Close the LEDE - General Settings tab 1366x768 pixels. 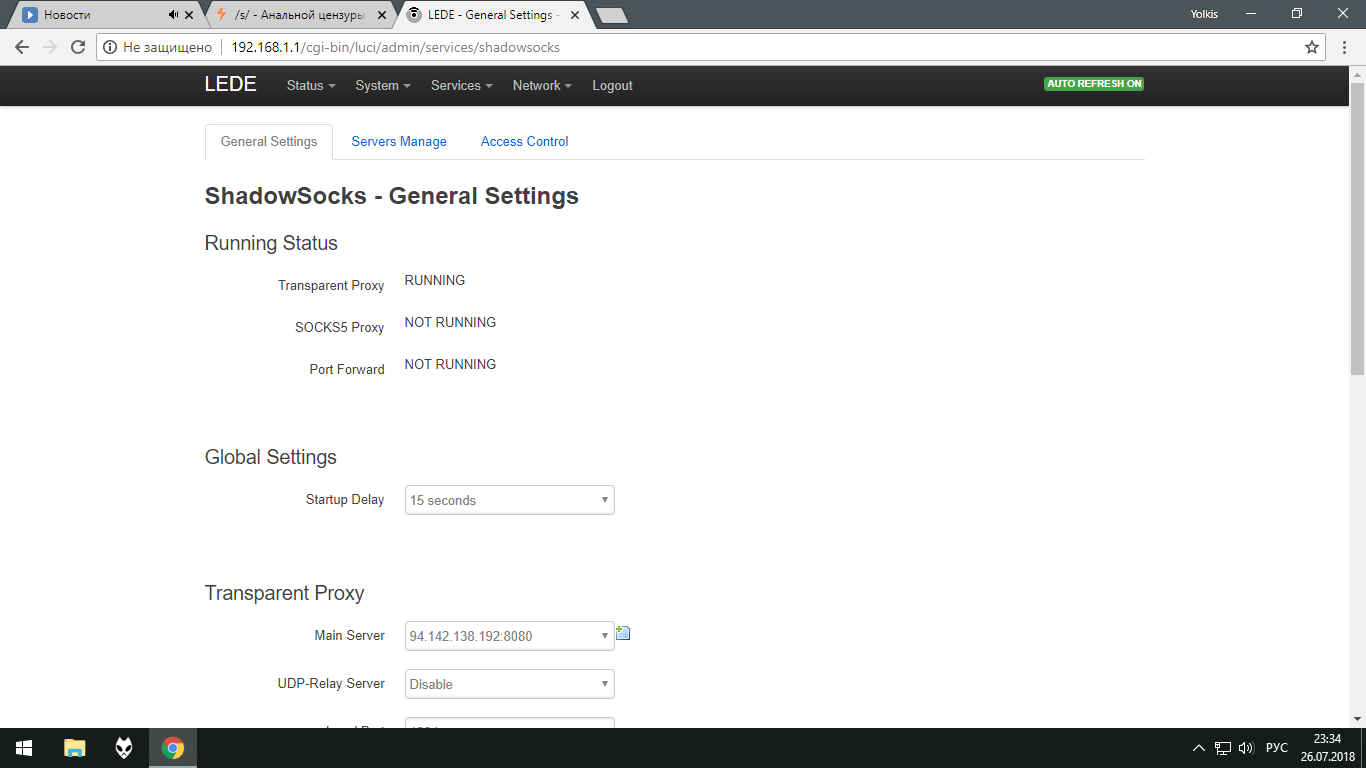point(574,15)
